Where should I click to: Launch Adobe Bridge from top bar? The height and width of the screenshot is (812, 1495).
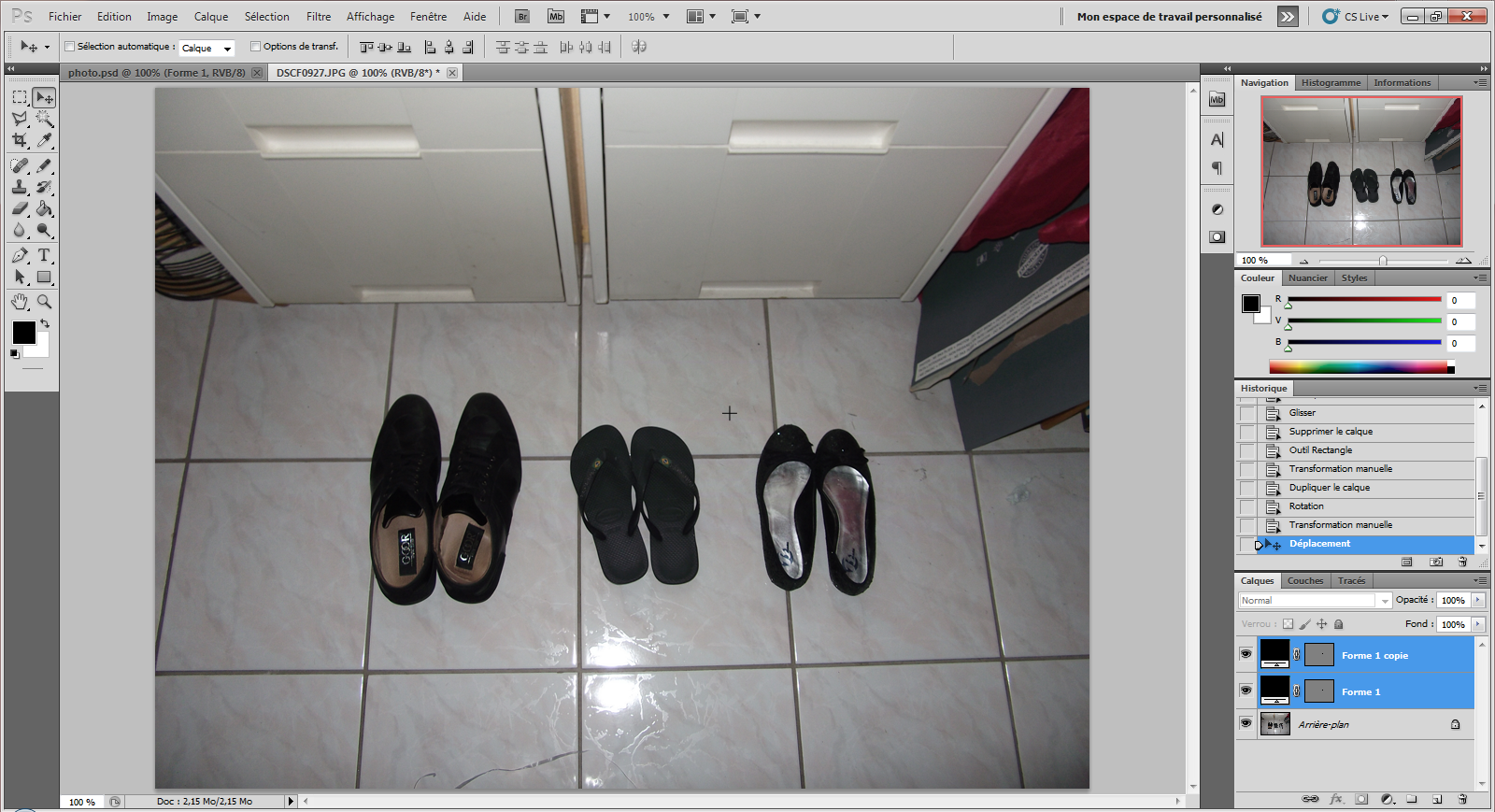(x=522, y=17)
